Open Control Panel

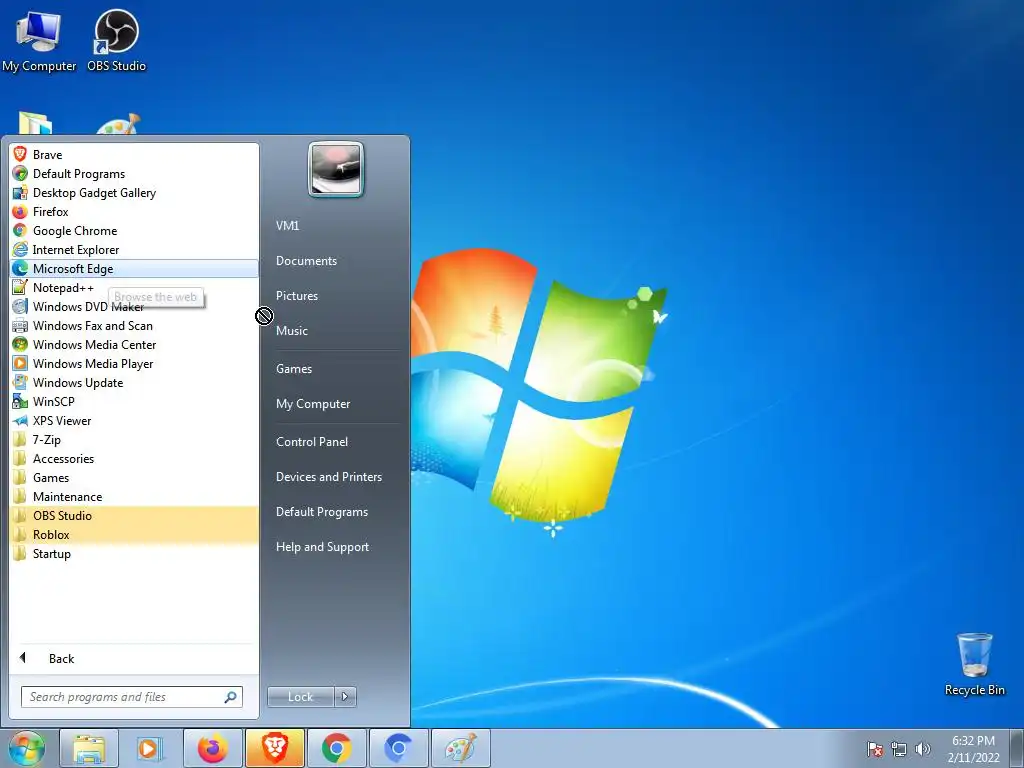(334, 441)
